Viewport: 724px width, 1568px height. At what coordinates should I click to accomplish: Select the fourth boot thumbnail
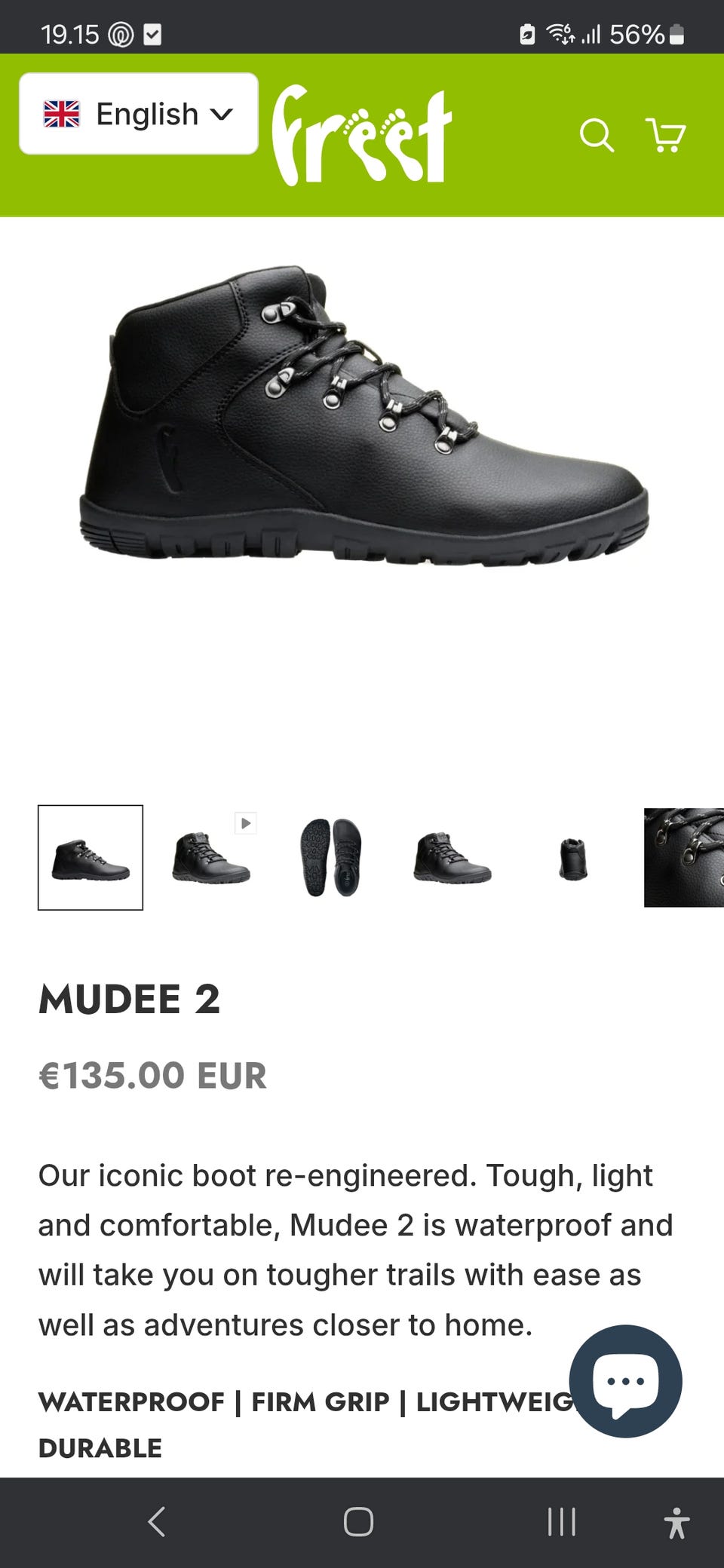pyautogui.click(x=452, y=858)
